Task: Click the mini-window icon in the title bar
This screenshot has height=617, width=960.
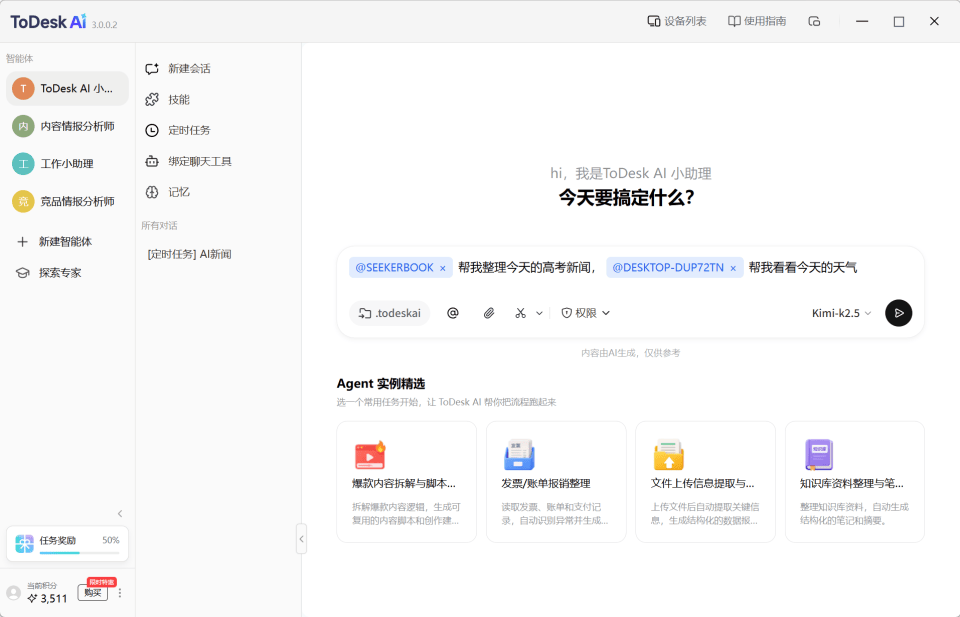Action: click(814, 21)
